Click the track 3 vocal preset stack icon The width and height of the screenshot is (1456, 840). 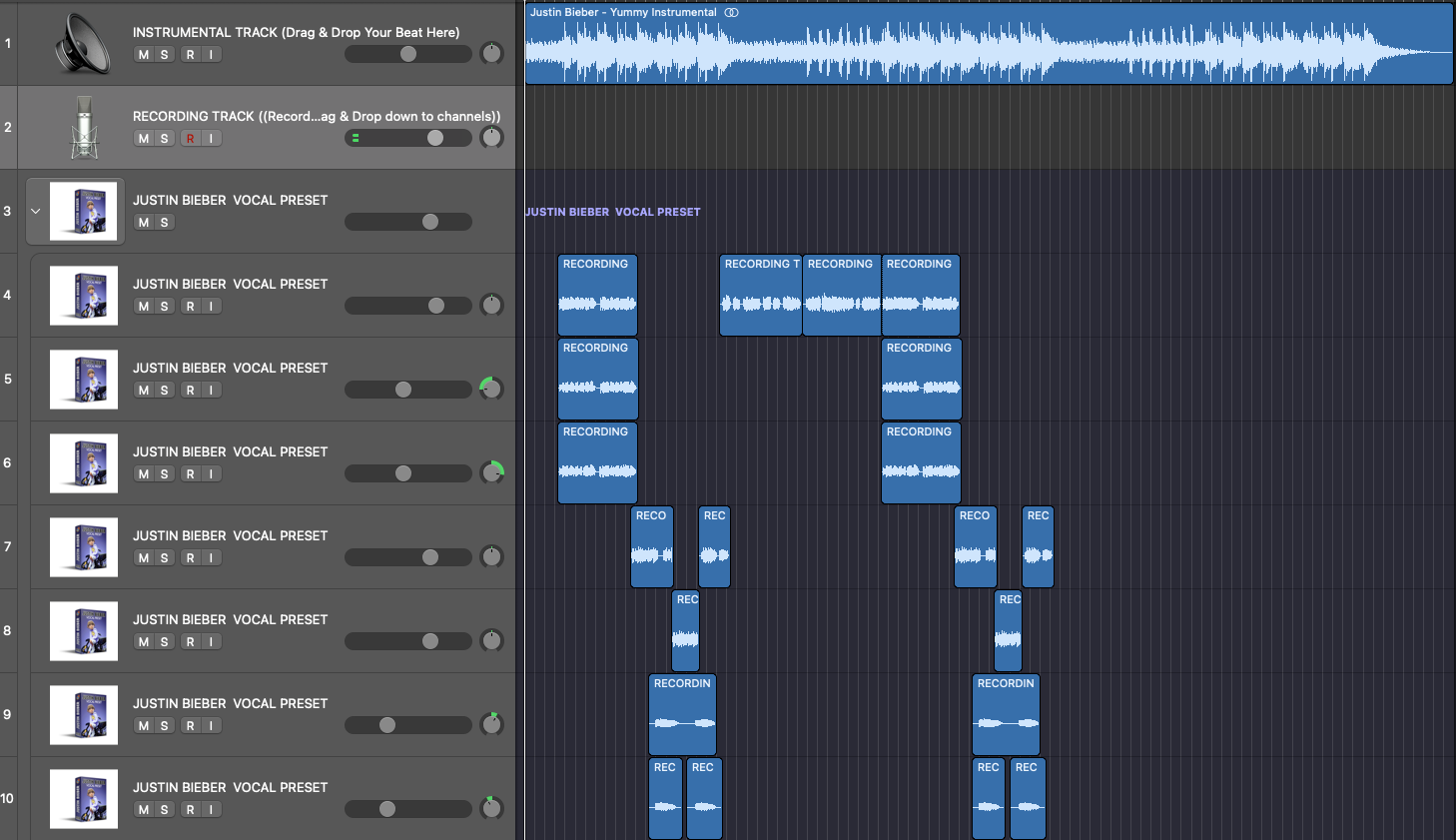coord(84,211)
